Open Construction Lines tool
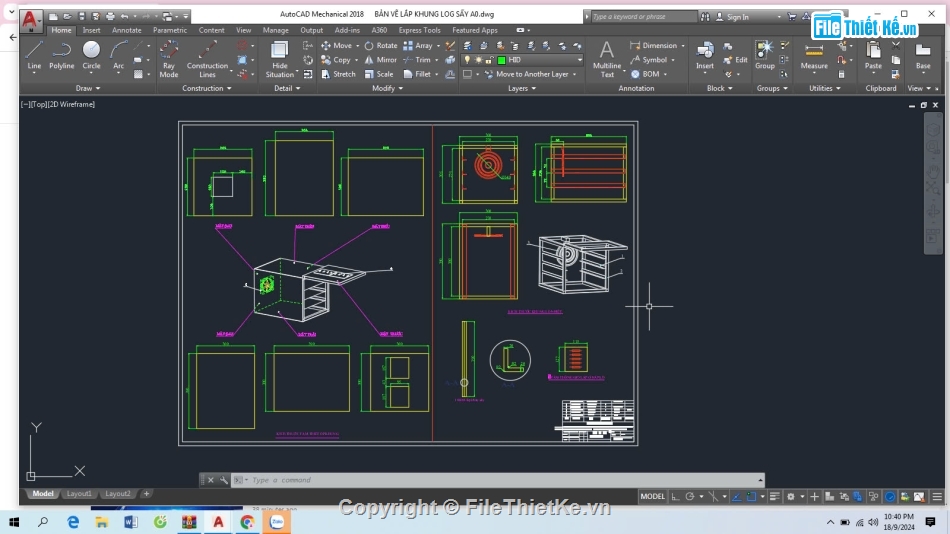Image resolution: width=950 pixels, height=534 pixels. (207, 59)
